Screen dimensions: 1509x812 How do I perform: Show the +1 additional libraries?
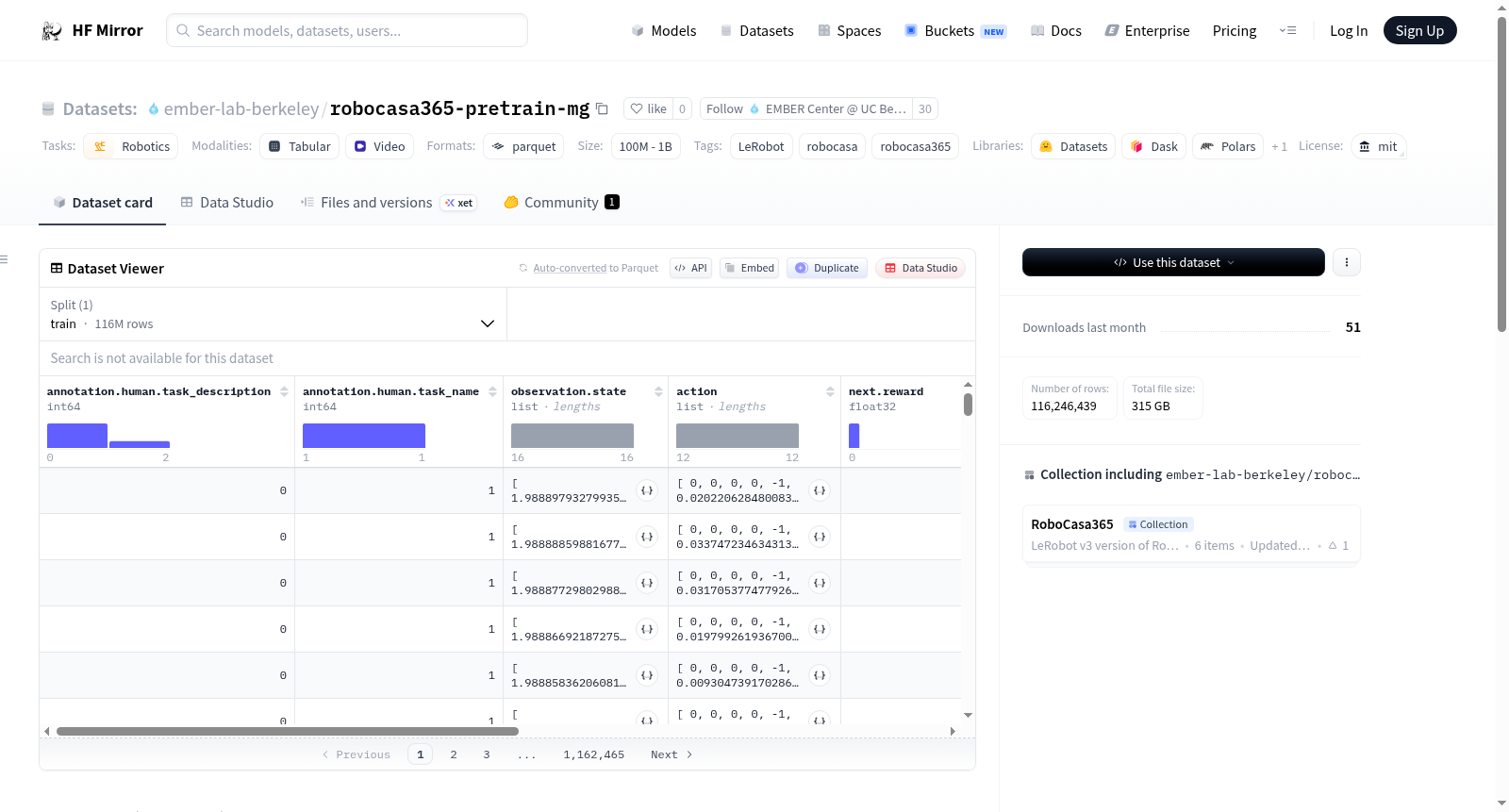1279,146
